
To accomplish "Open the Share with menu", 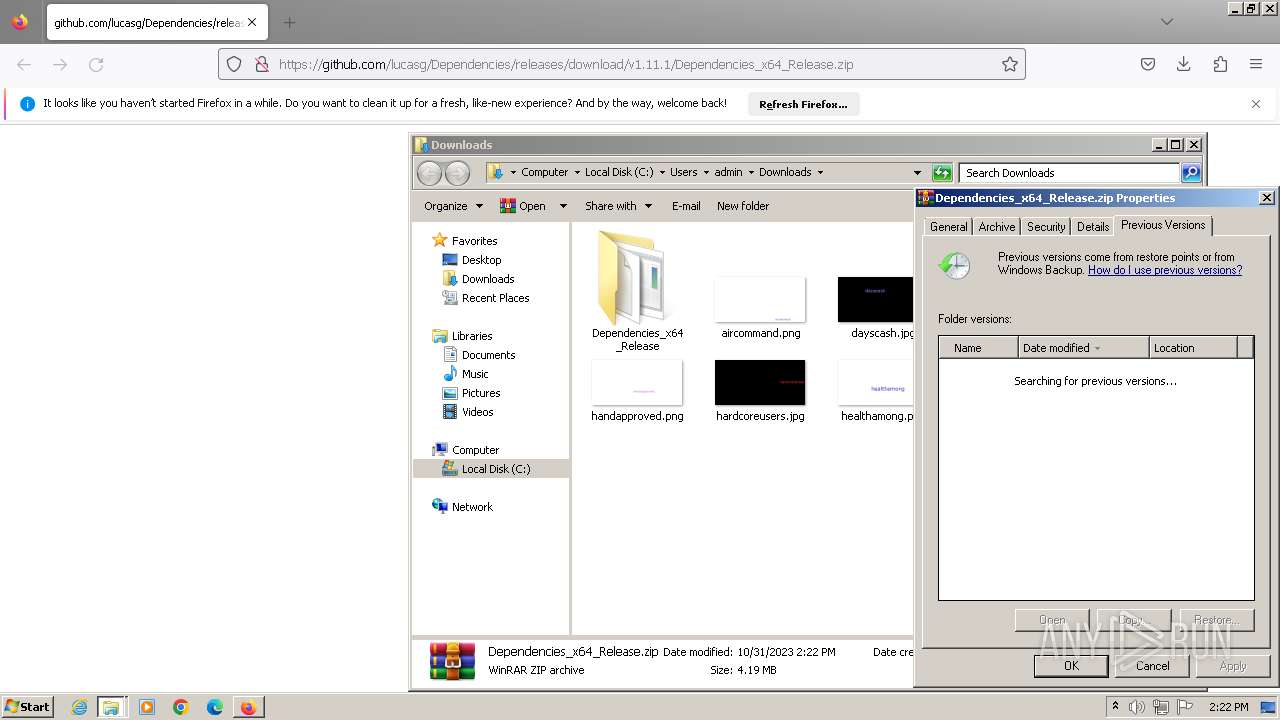I will [618, 206].
